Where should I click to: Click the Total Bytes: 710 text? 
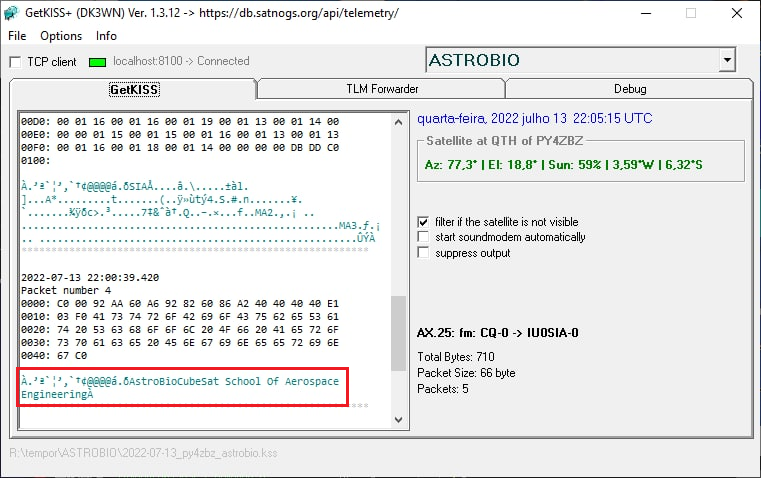pos(456,357)
